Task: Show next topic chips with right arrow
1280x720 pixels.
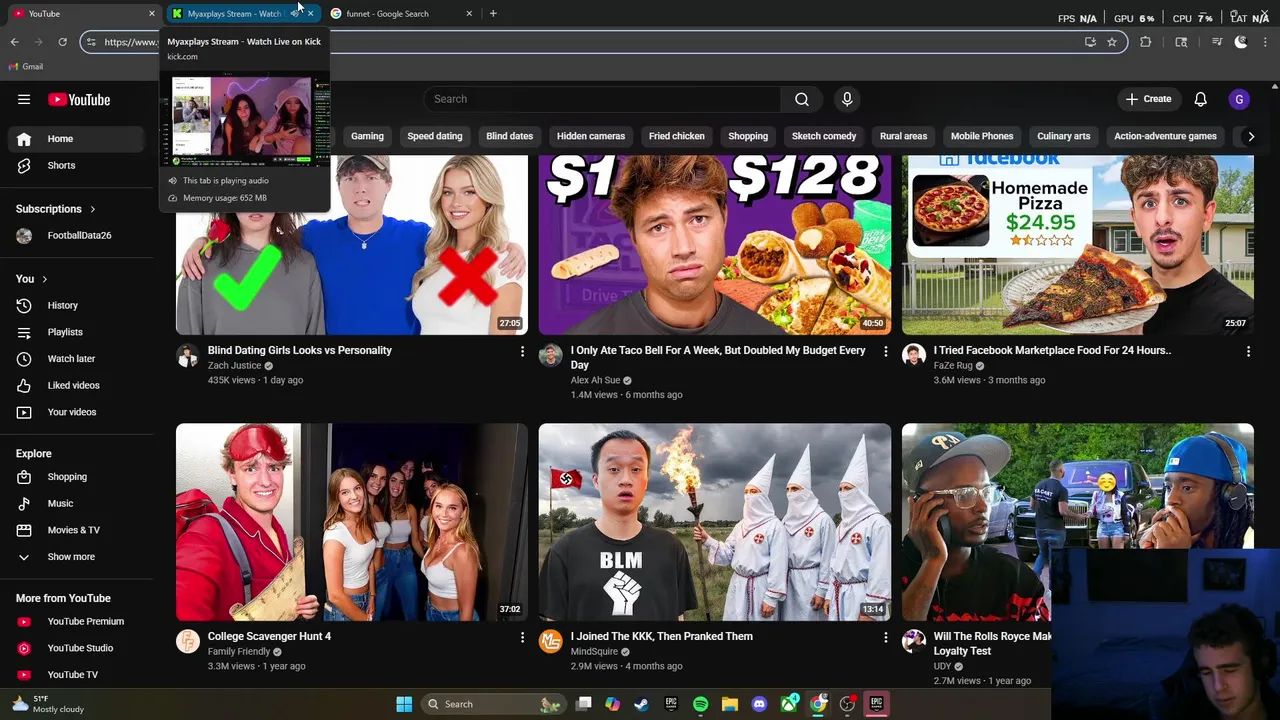Action: pyautogui.click(x=1250, y=136)
